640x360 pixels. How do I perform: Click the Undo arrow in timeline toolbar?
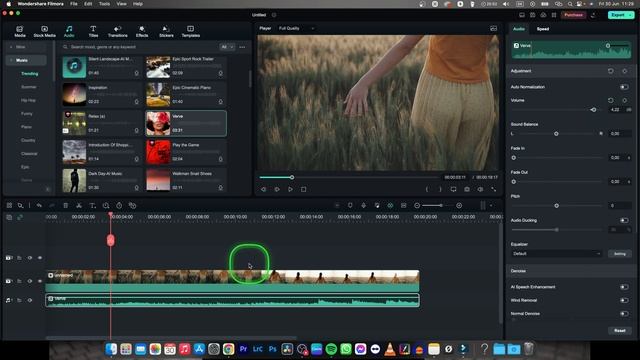pos(39,205)
